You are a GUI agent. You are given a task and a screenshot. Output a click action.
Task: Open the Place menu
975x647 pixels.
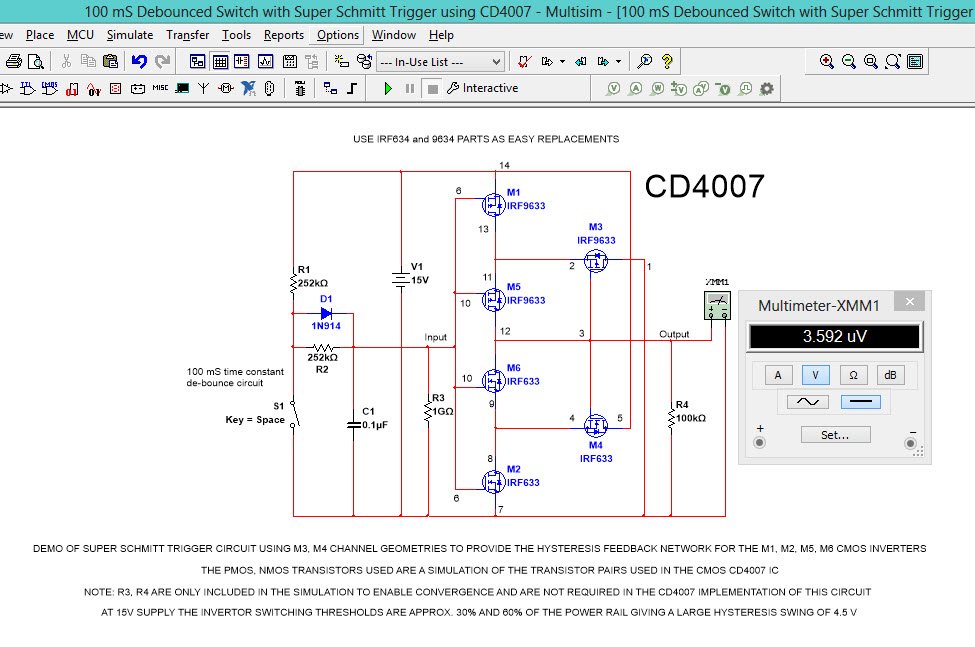[40, 35]
